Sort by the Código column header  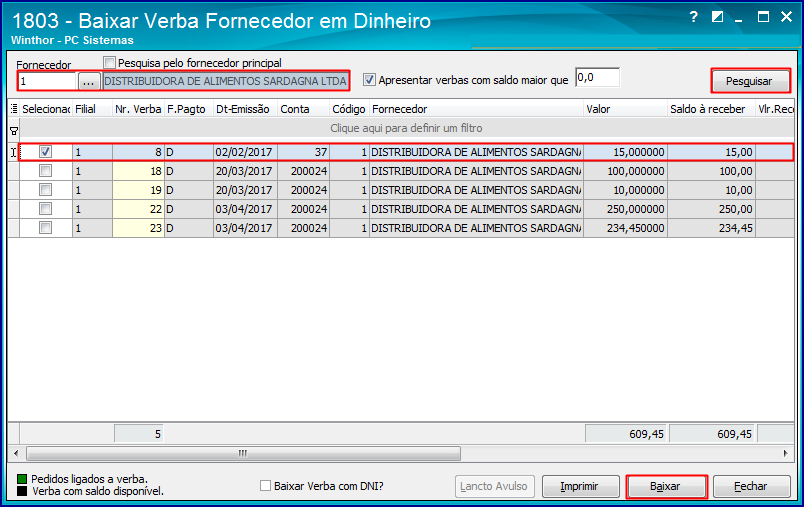(x=349, y=109)
